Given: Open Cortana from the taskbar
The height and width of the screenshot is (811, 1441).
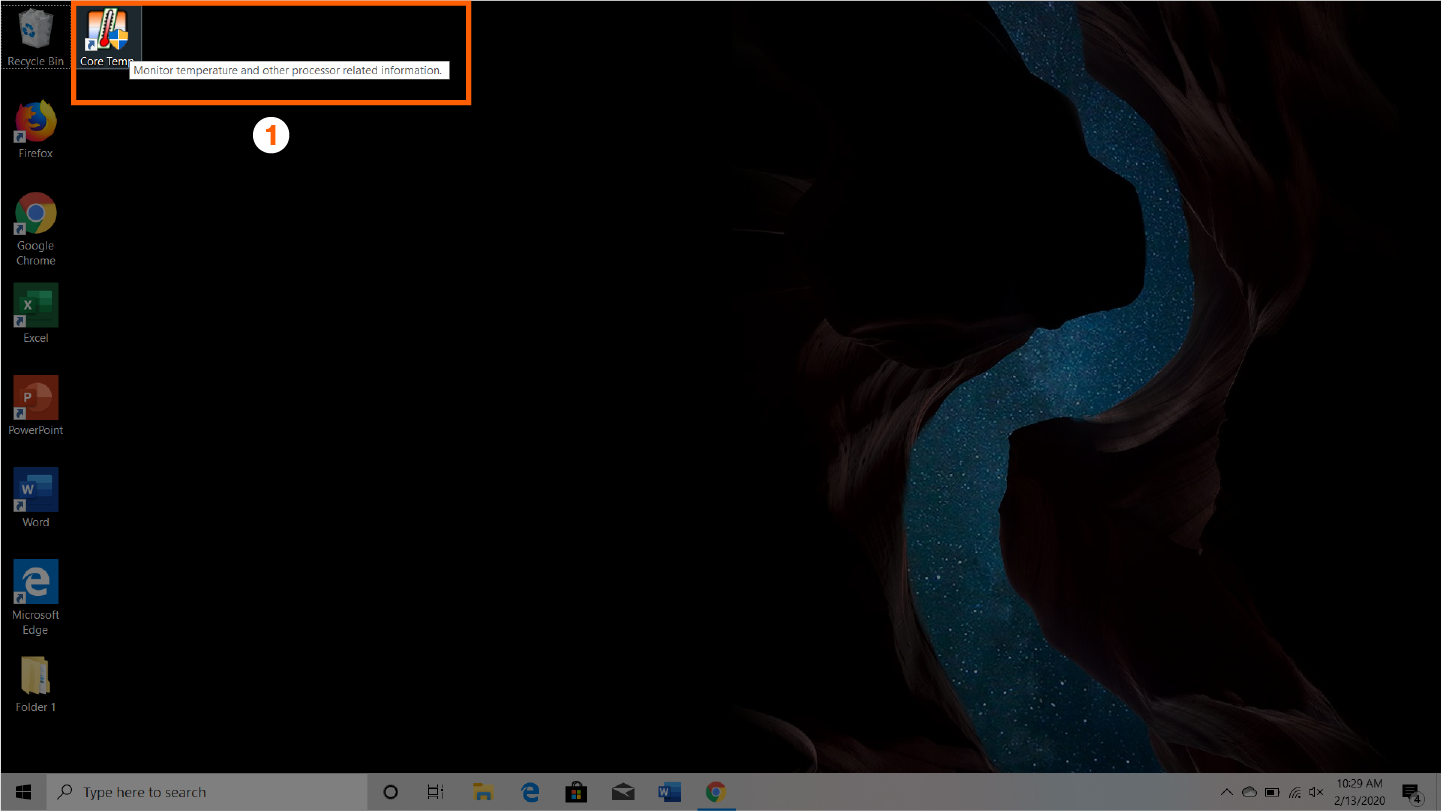Looking at the screenshot, I should point(391,792).
